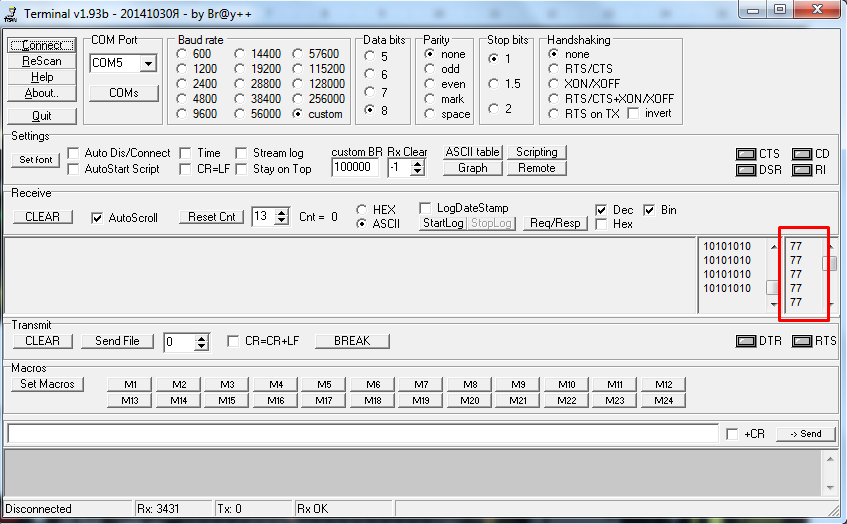Click the transmit log scrollbar up arrow
This screenshot has width=847, height=524.
click(830, 459)
